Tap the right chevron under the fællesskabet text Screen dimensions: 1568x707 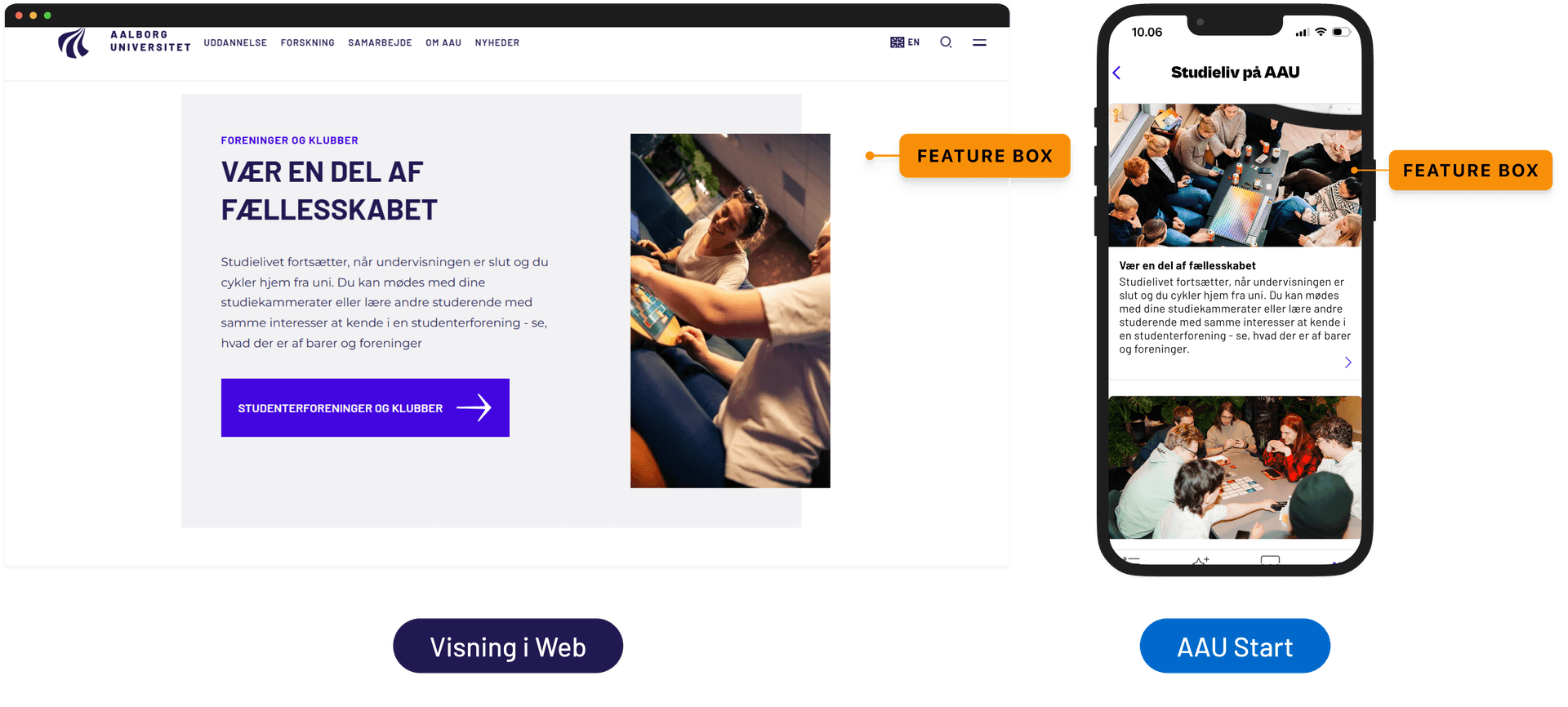[x=1347, y=362]
